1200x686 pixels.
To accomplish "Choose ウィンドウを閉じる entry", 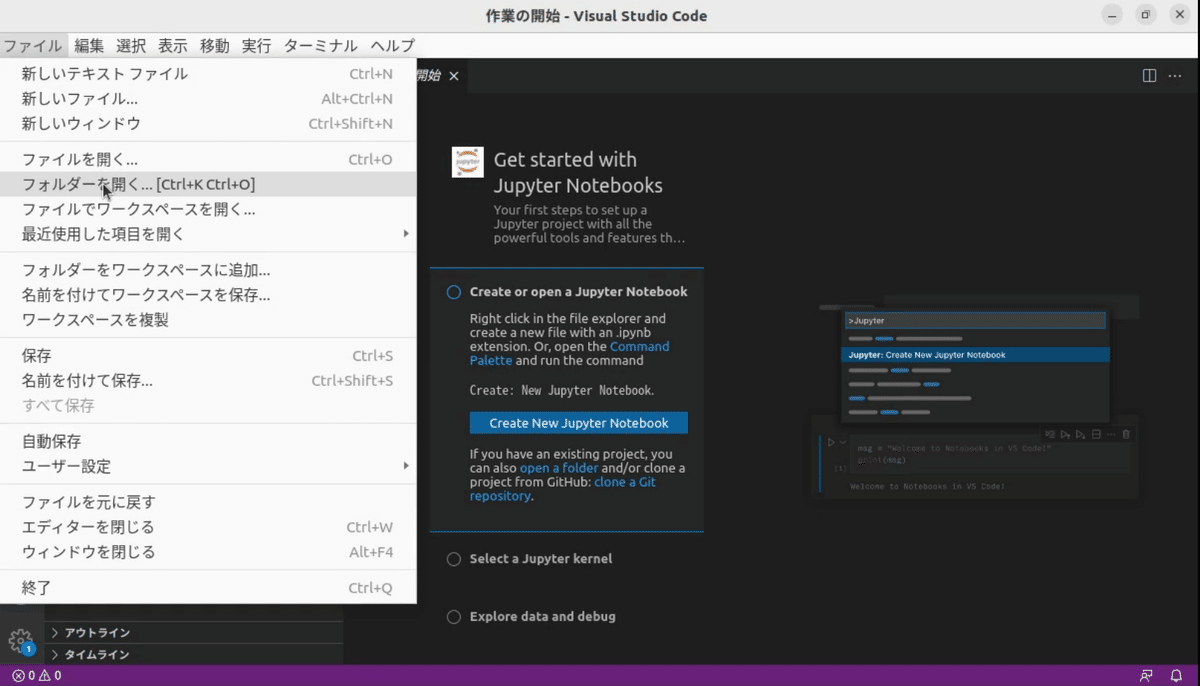I will pos(208,552).
